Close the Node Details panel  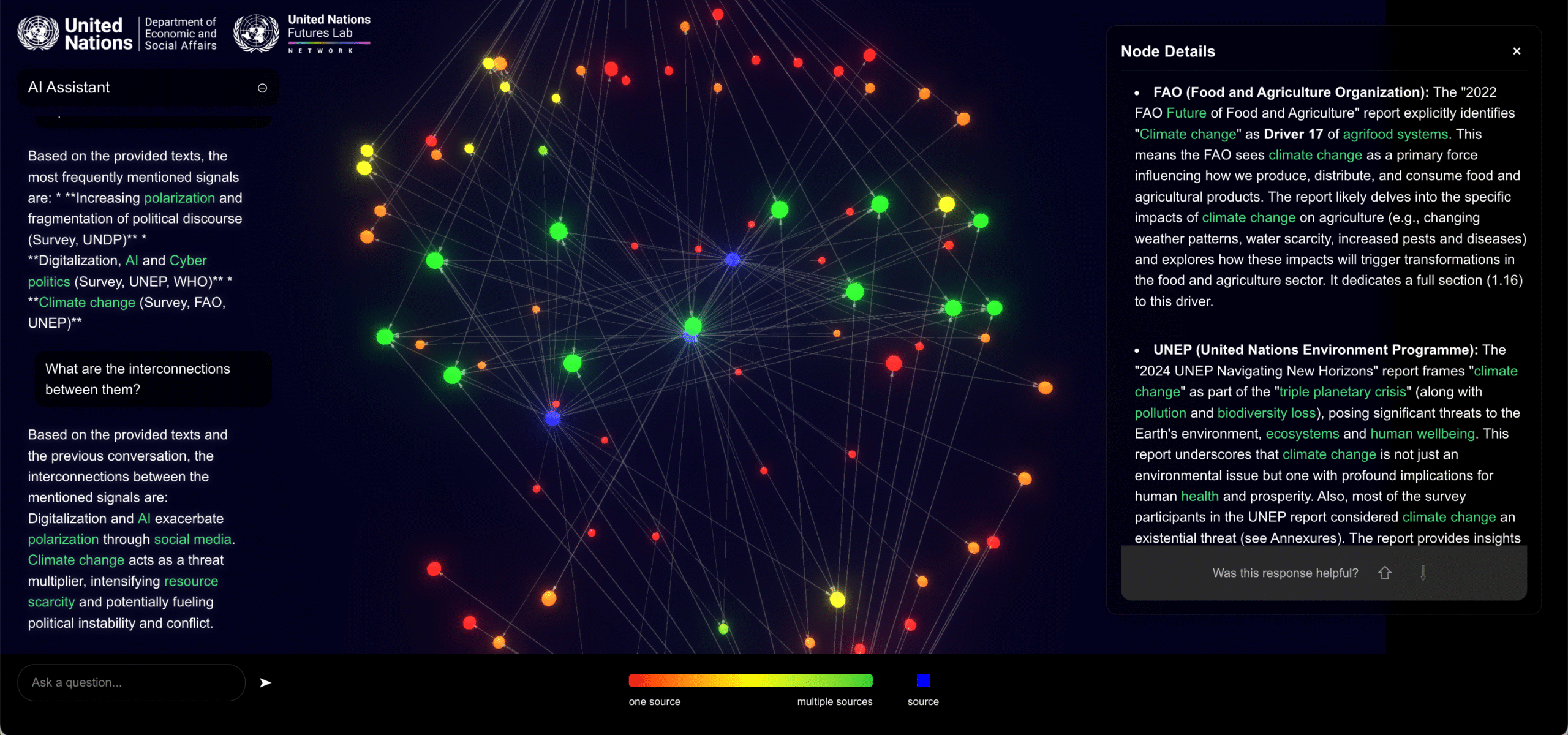[x=1517, y=51]
